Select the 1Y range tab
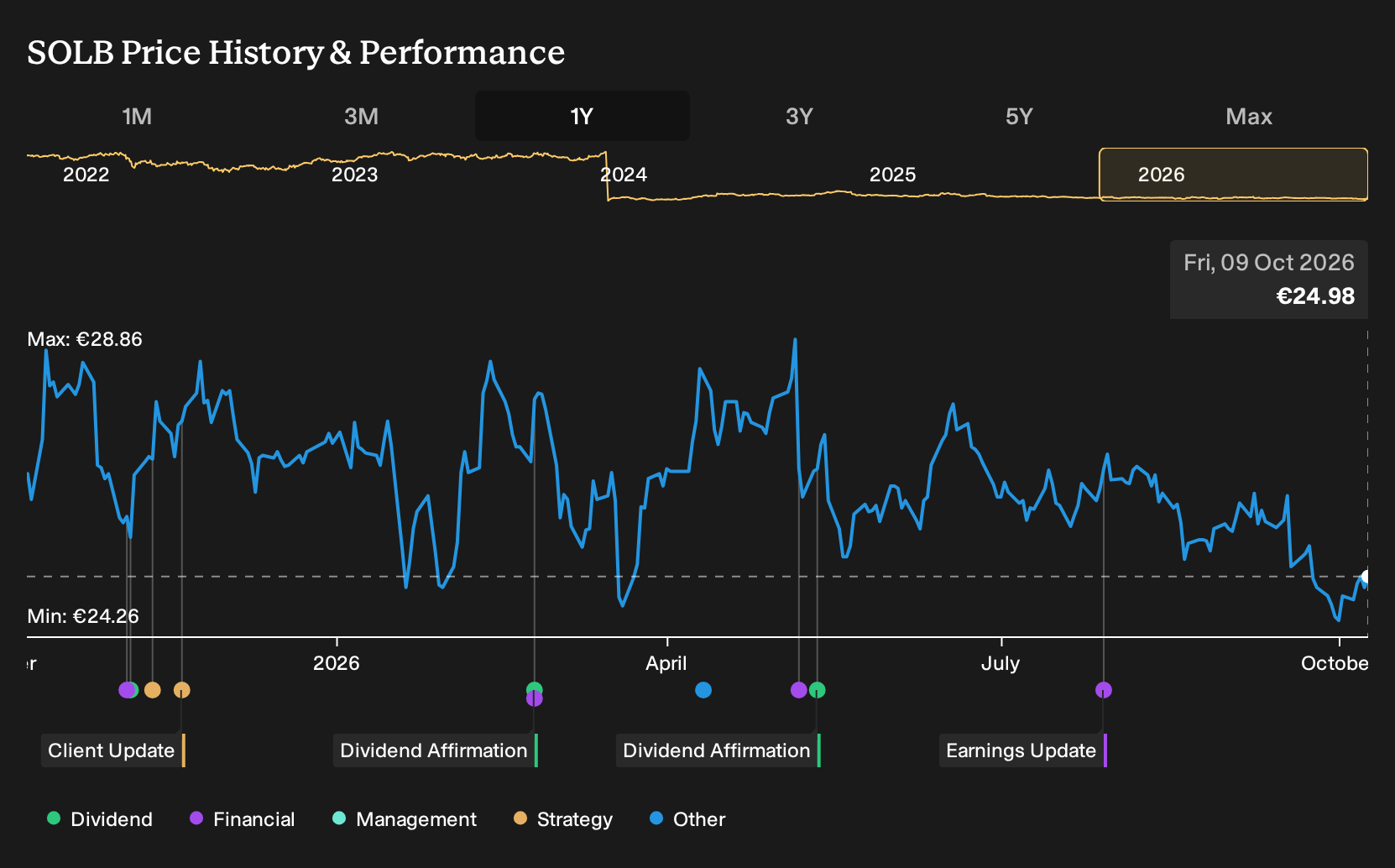Viewport: 1395px width, 868px height. pos(582,116)
